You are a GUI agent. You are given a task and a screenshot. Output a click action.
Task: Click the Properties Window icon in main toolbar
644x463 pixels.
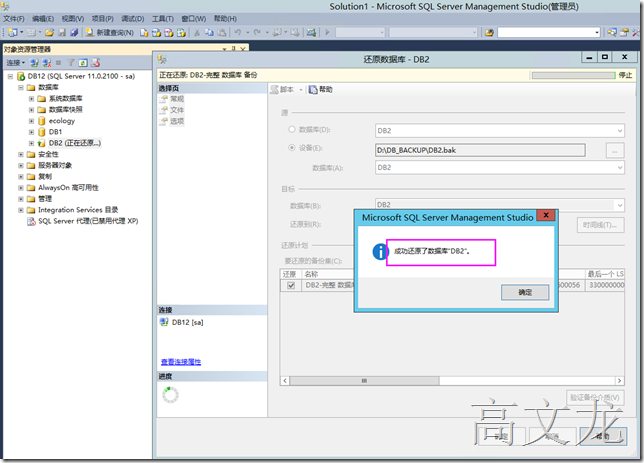pos(624,32)
